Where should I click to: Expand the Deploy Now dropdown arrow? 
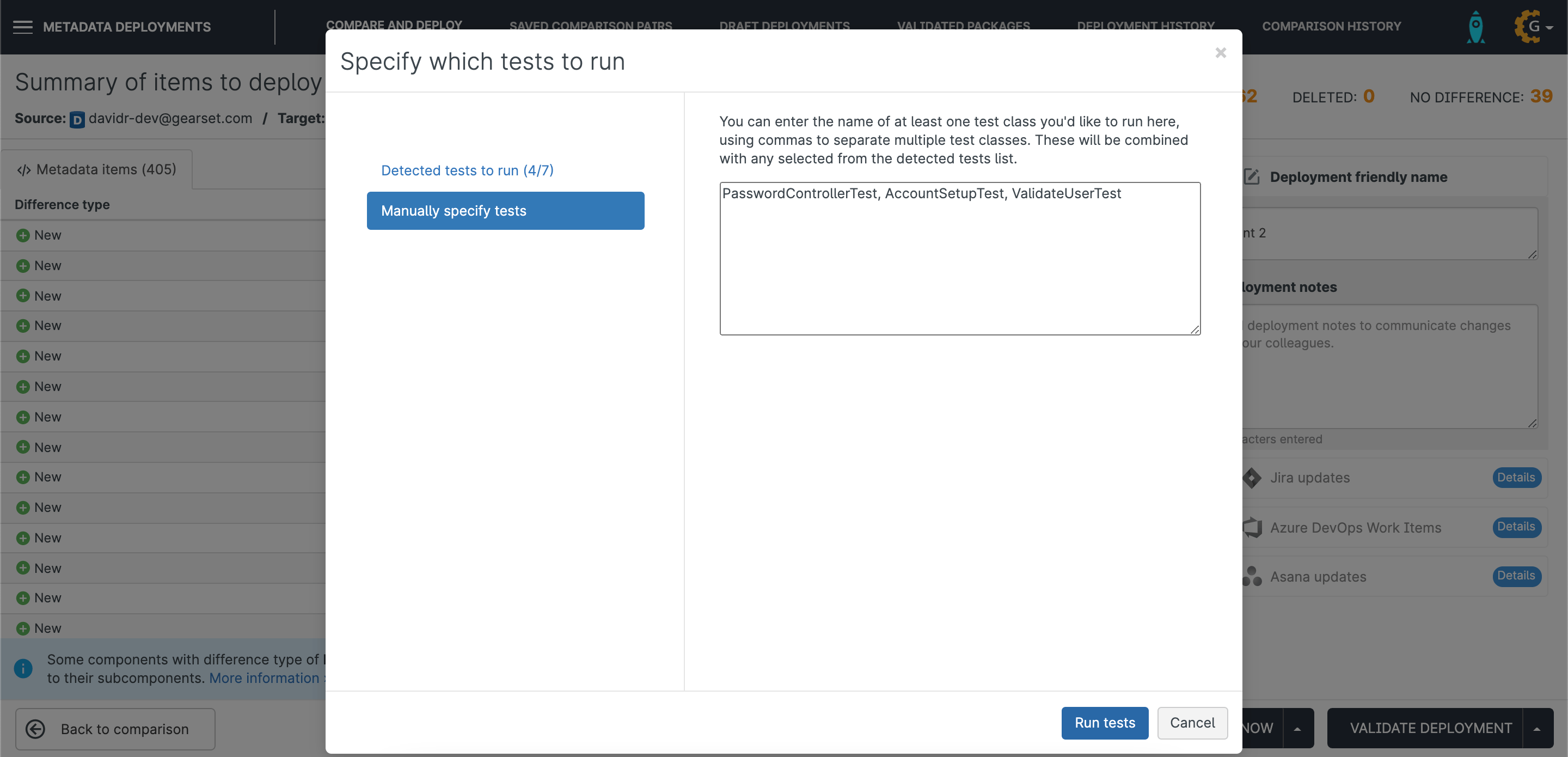(1297, 728)
